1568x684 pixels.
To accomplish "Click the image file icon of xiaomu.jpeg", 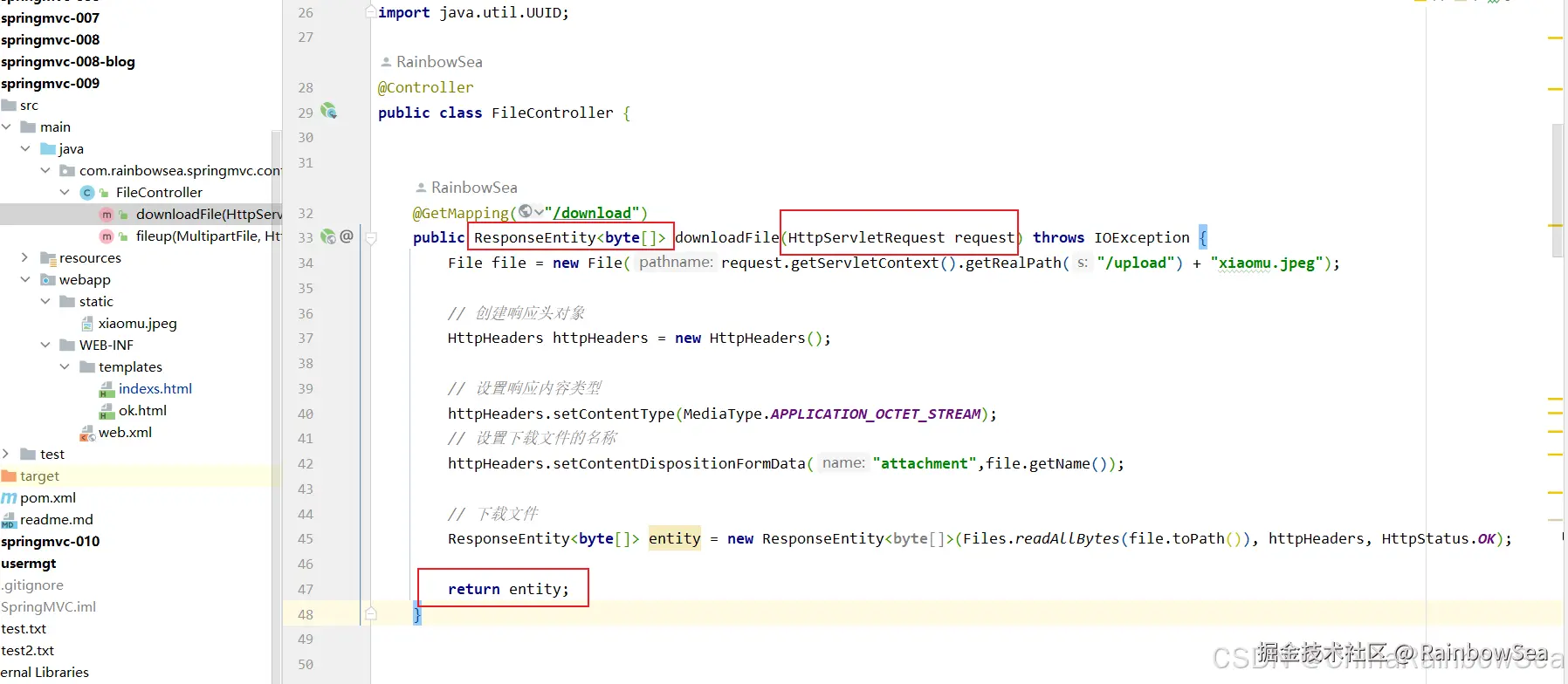I will coord(87,324).
